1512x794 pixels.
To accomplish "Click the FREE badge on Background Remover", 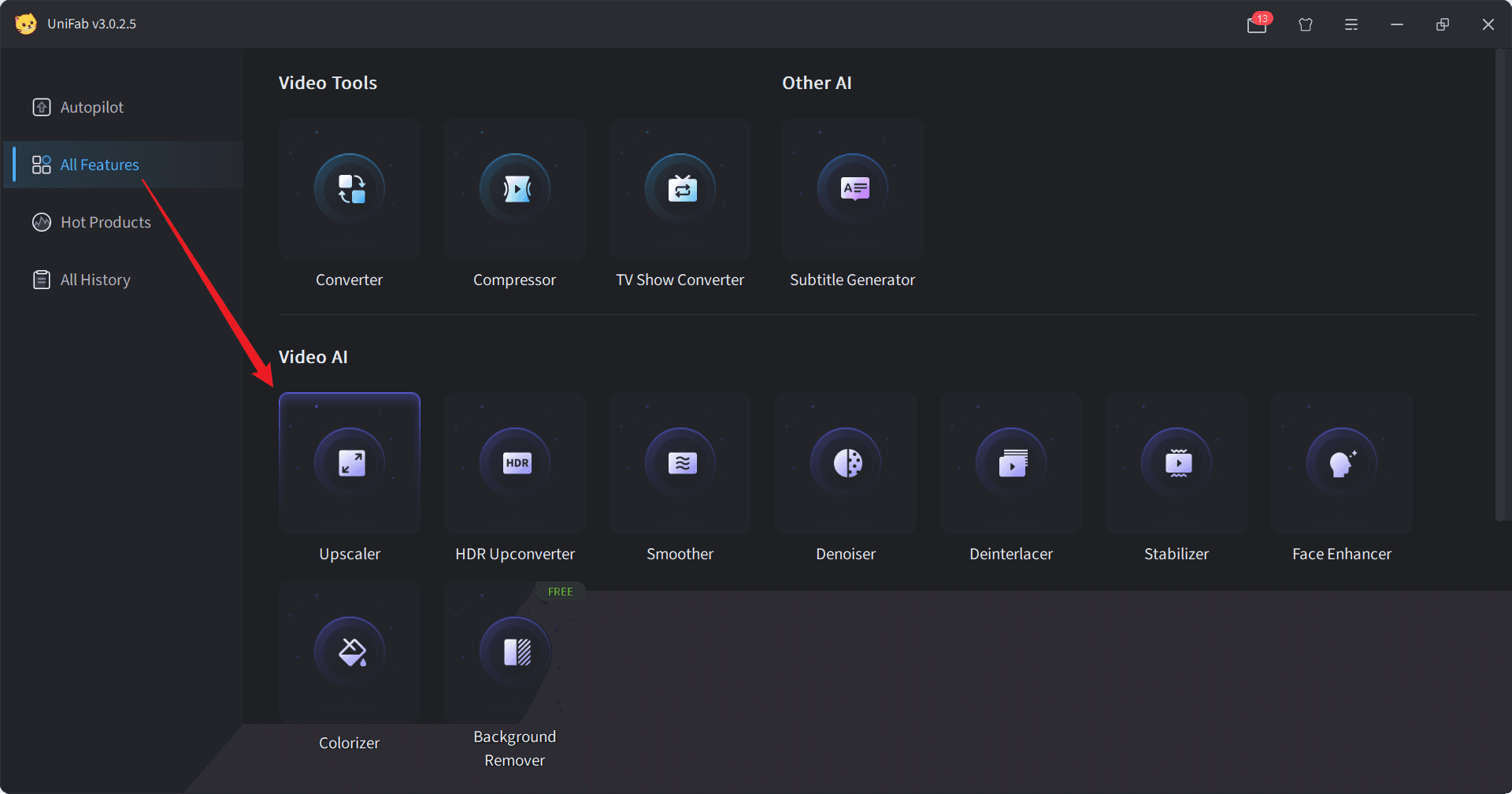I will click(561, 592).
